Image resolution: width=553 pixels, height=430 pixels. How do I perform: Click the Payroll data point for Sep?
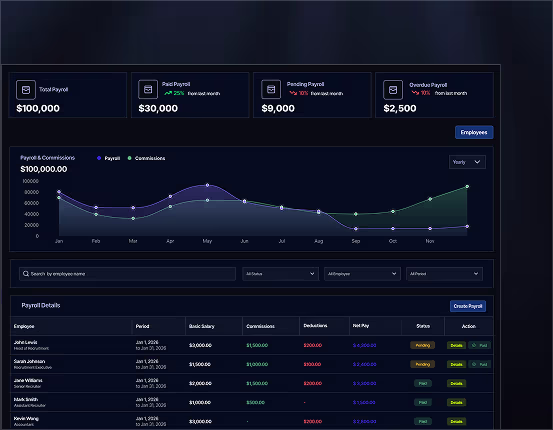click(x=356, y=229)
